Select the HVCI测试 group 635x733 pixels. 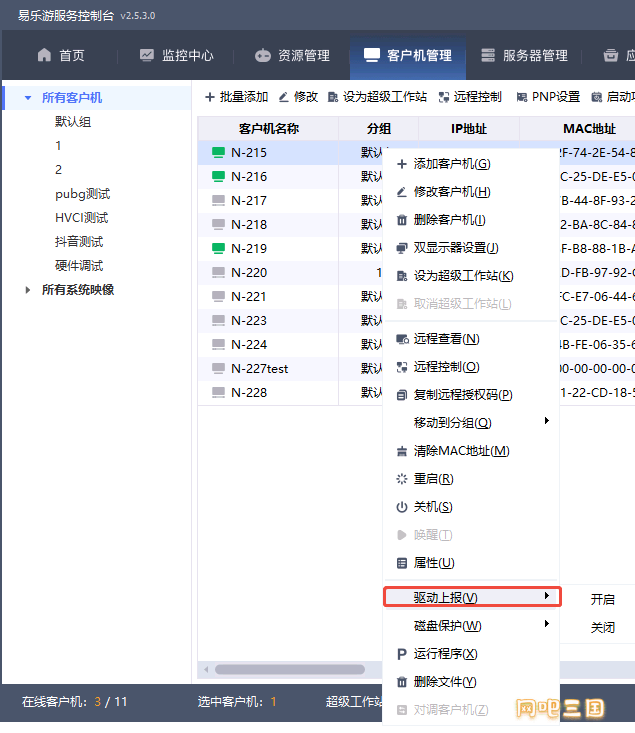point(82,218)
